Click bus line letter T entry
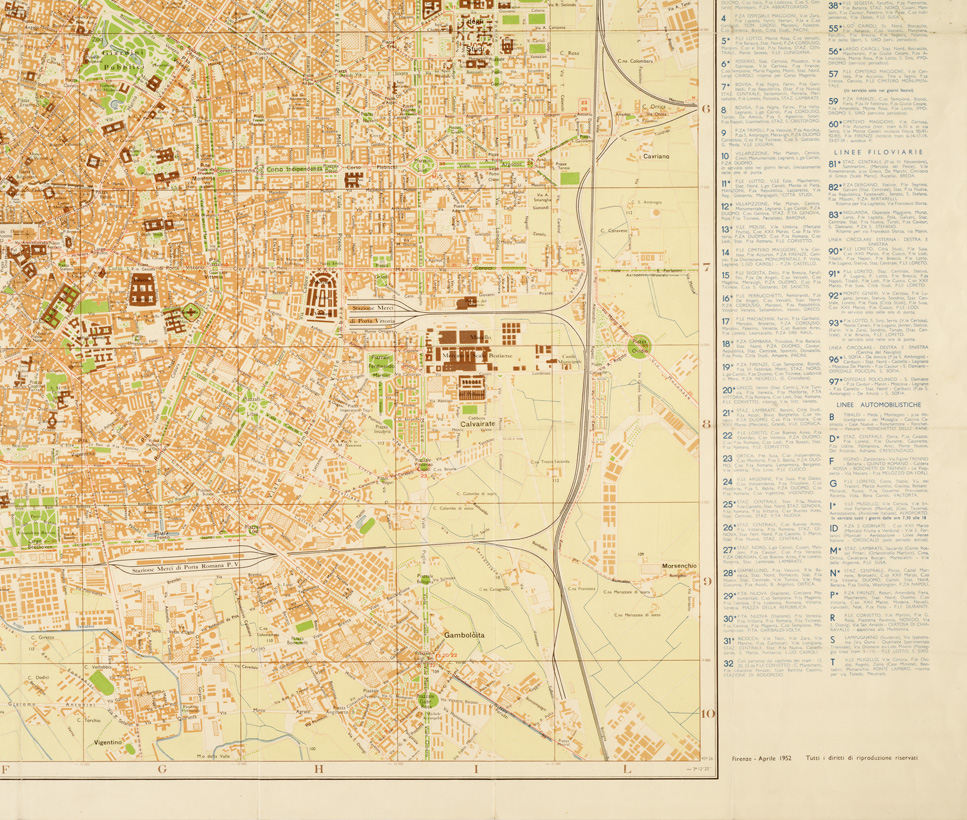Screen dimensions: 967x820 pyautogui.click(x=833, y=661)
